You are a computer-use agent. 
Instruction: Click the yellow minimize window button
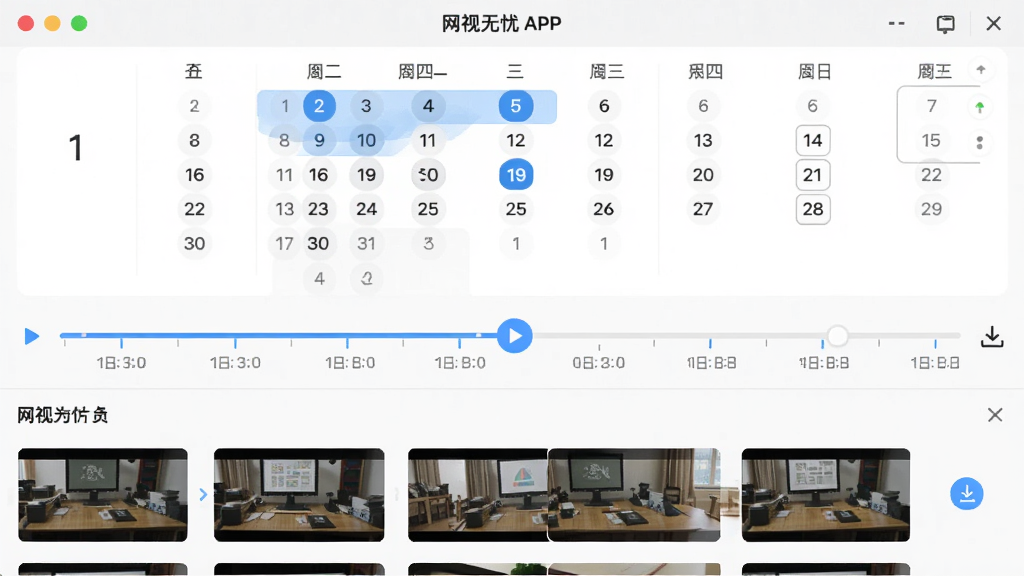point(52,24)
